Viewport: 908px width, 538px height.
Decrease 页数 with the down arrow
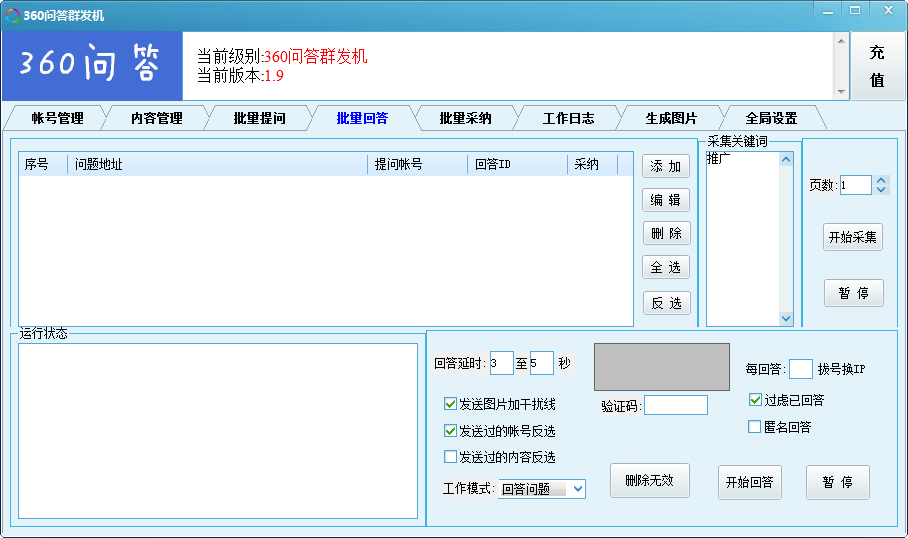881,189
